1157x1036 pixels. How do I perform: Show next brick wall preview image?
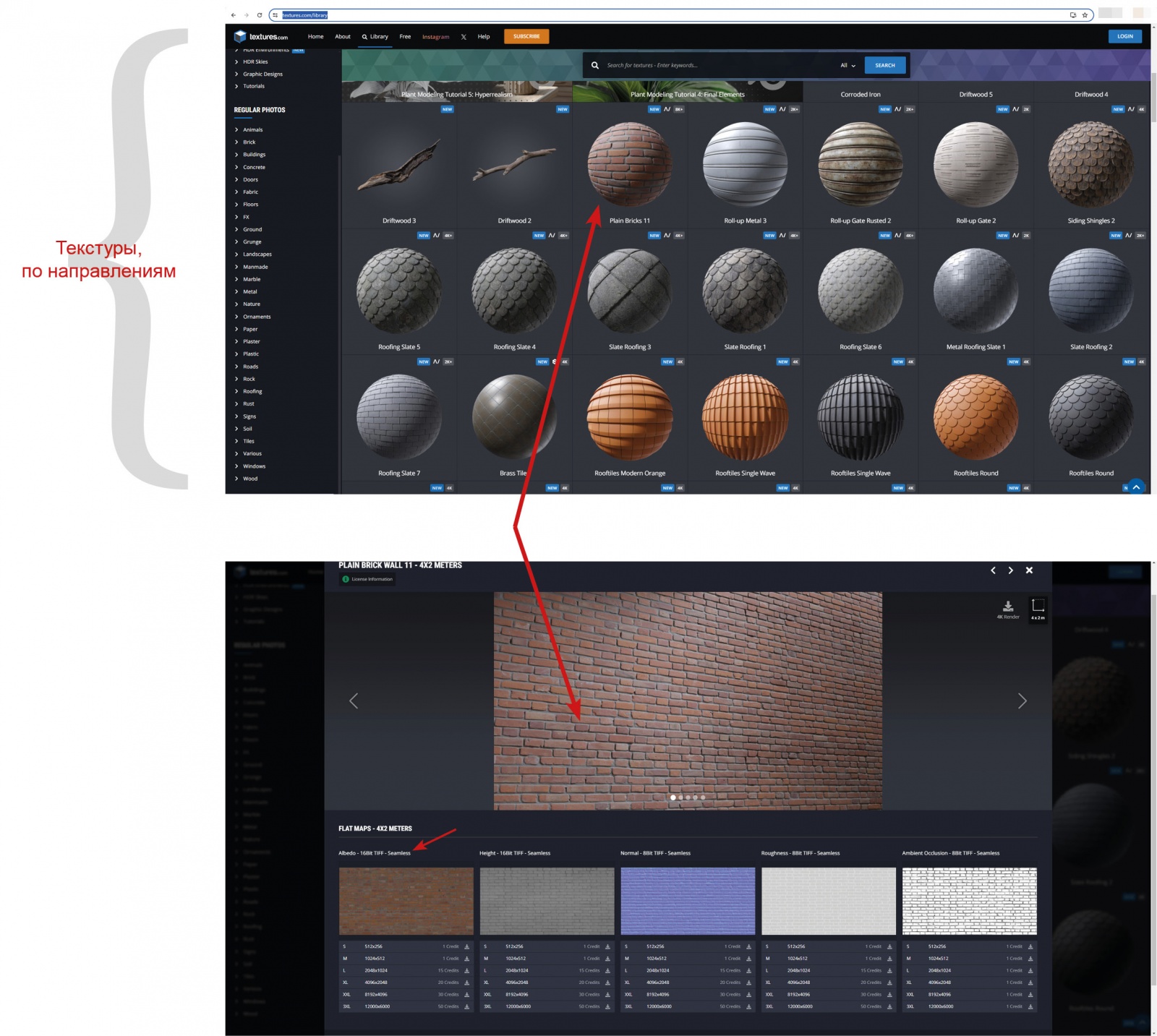[x=1022, y=701]
